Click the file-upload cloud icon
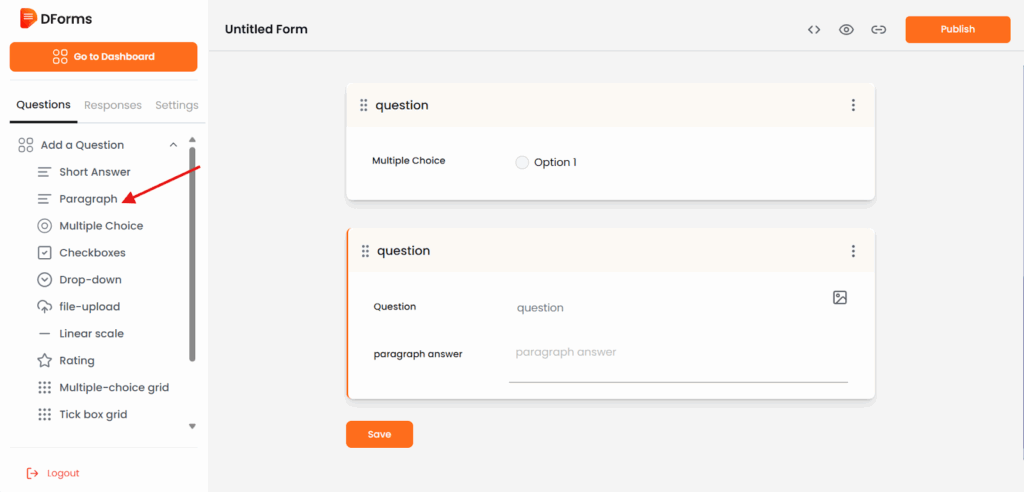The image size is (1024, 492). click(x=44, y=307)
